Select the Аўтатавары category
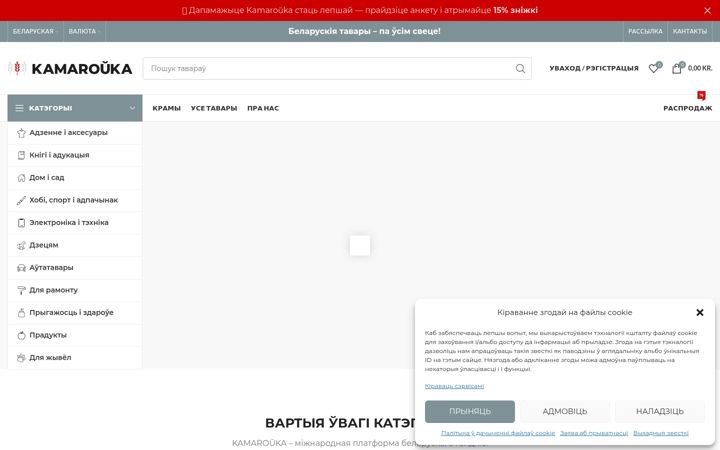 pyautogui.click(x=75, y=268)
